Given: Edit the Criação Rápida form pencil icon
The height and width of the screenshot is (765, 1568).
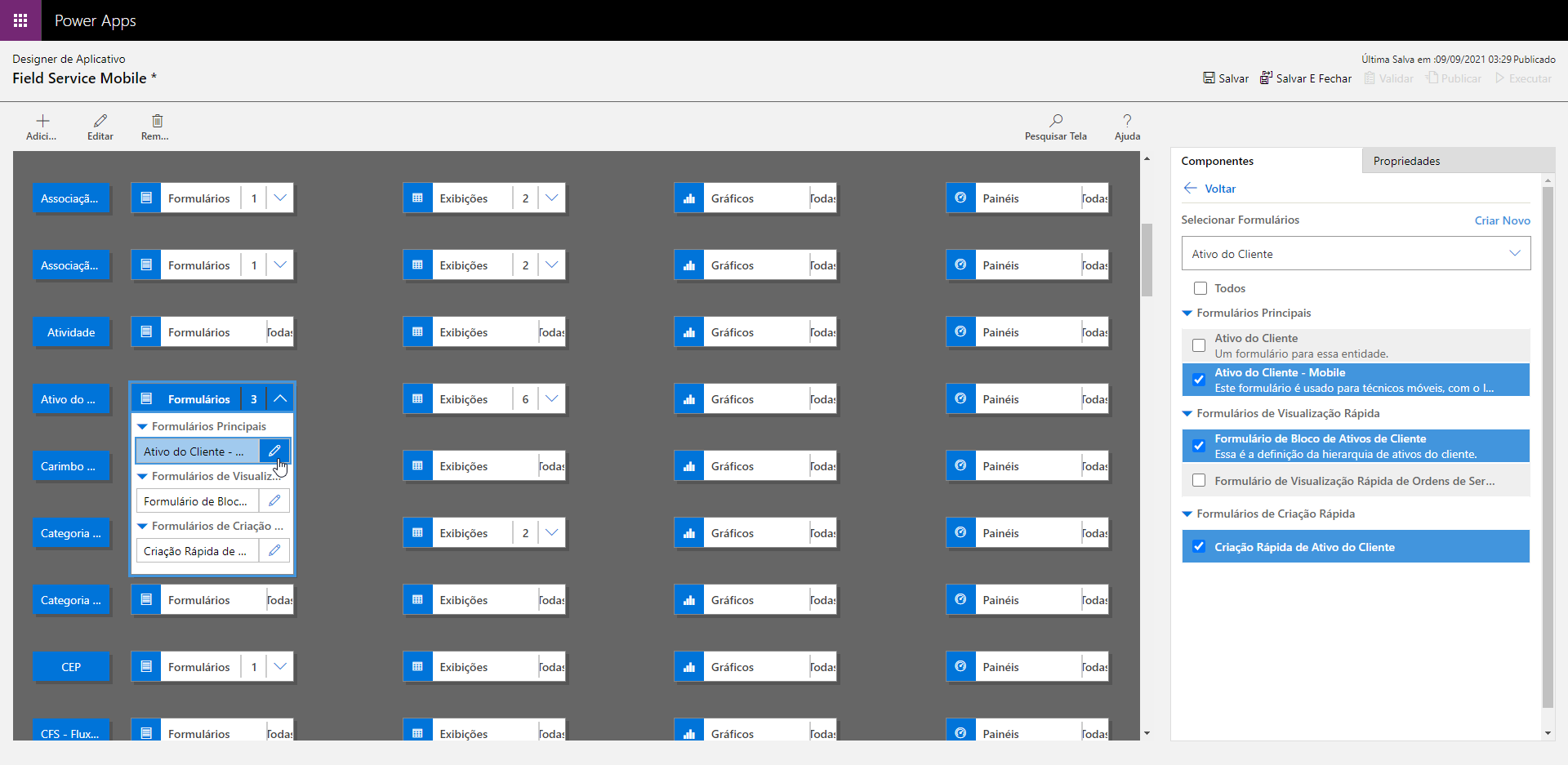Looking at the screenshot, I should pos(274,550).
